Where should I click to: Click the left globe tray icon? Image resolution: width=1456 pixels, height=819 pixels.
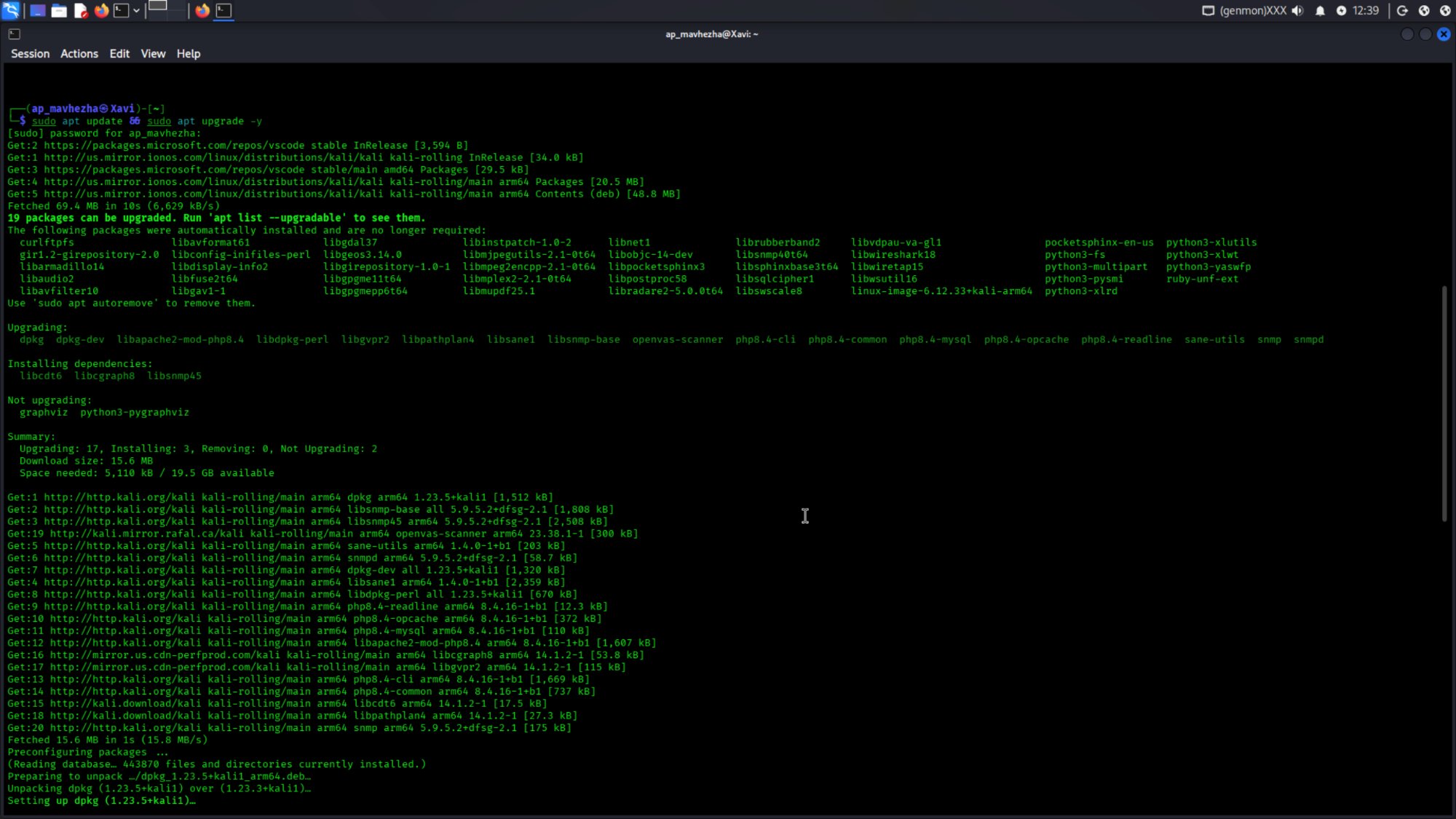coord(1424,10)
